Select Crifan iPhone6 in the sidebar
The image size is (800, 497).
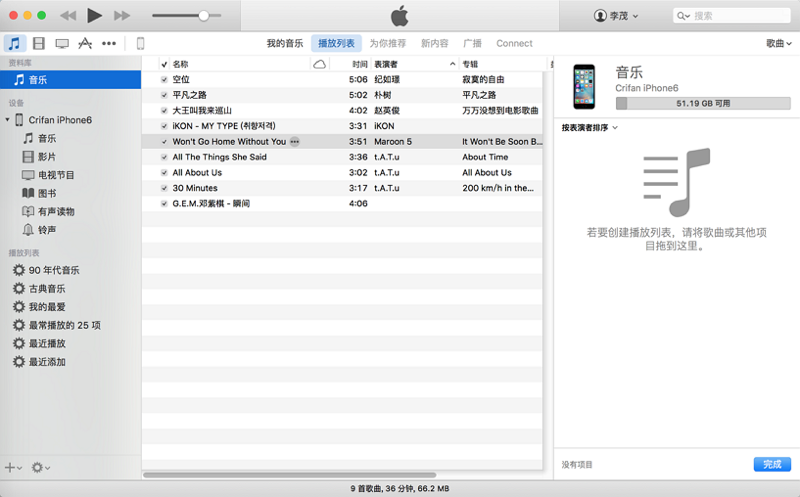coord(60,120)
